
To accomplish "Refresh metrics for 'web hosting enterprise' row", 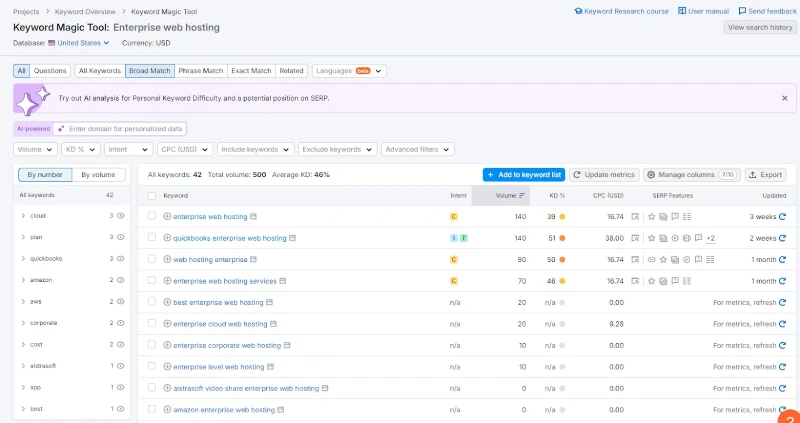I will point(782,259).
